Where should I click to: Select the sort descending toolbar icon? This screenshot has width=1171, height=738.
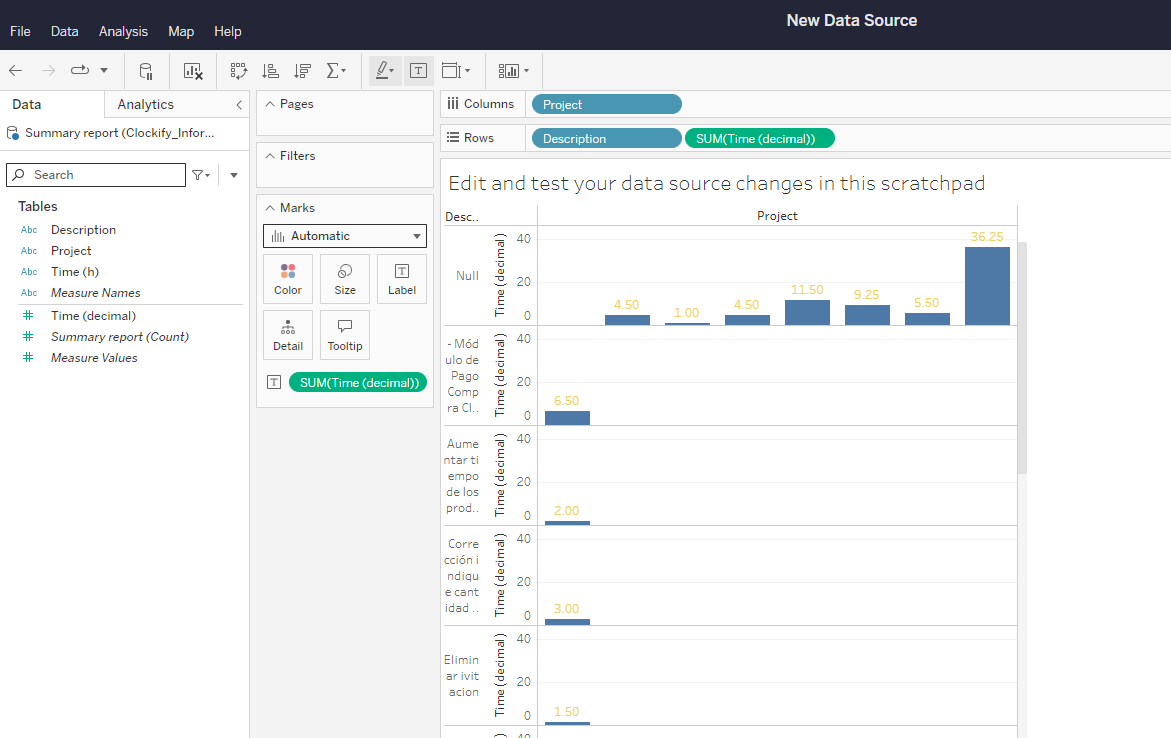302,70
